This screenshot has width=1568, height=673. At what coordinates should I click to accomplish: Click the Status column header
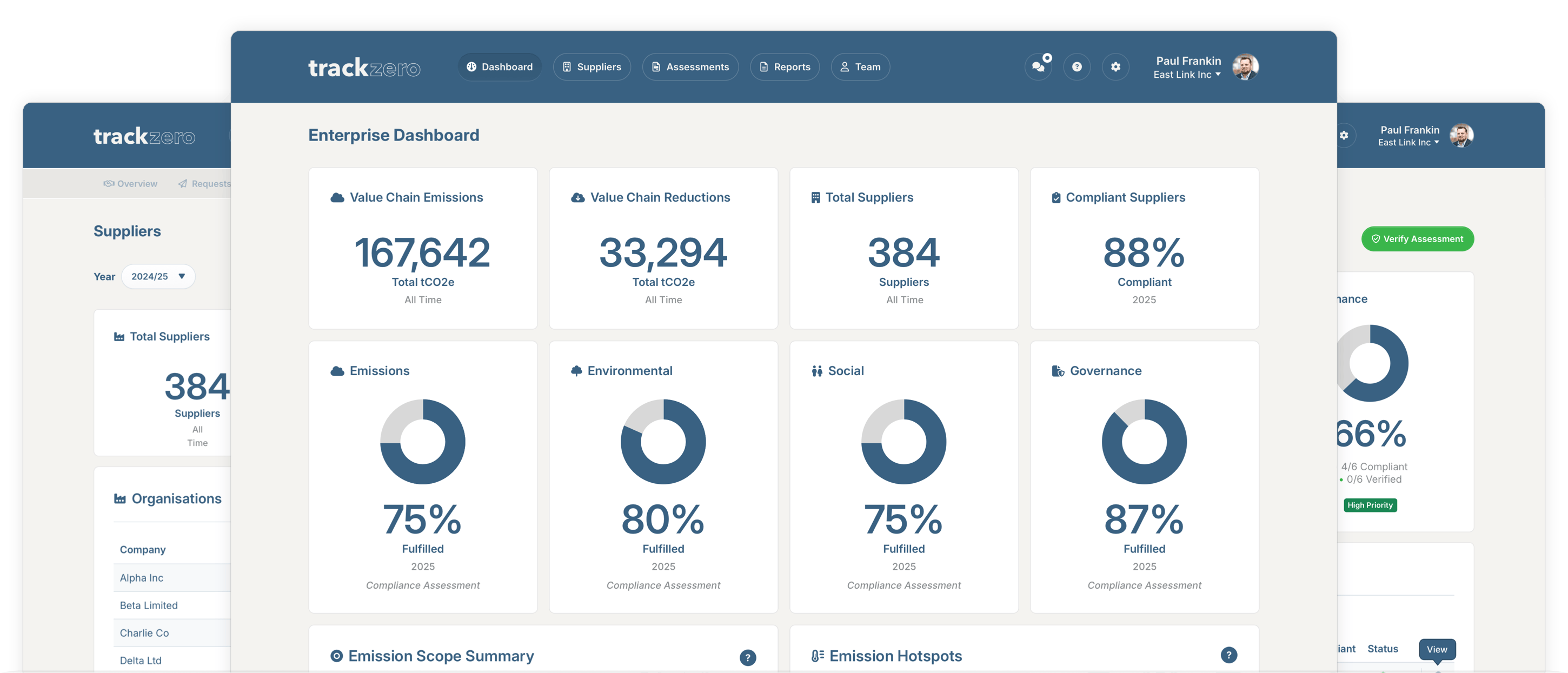tap(1383, 649)
